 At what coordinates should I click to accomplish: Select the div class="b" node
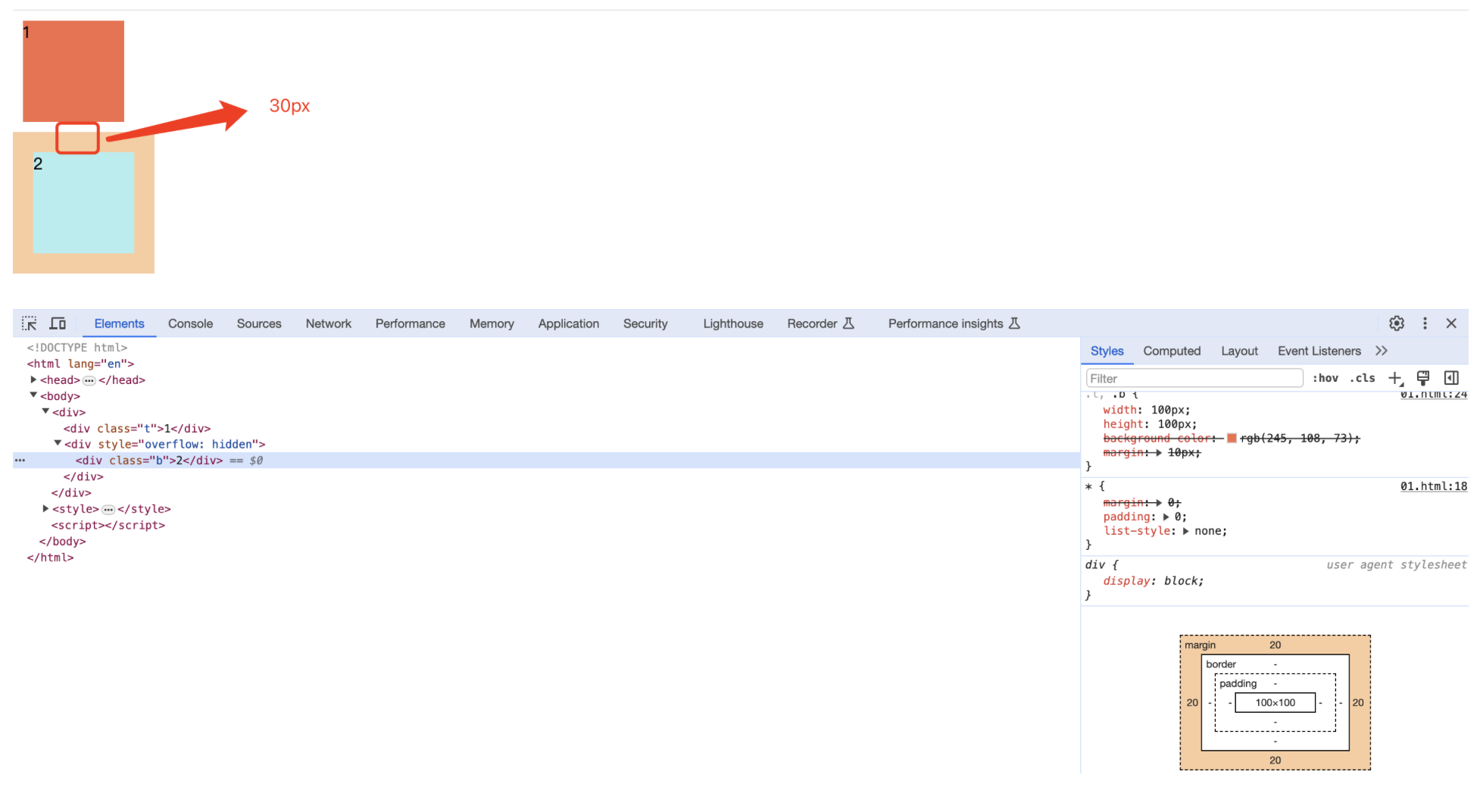[x=149, y=460]
